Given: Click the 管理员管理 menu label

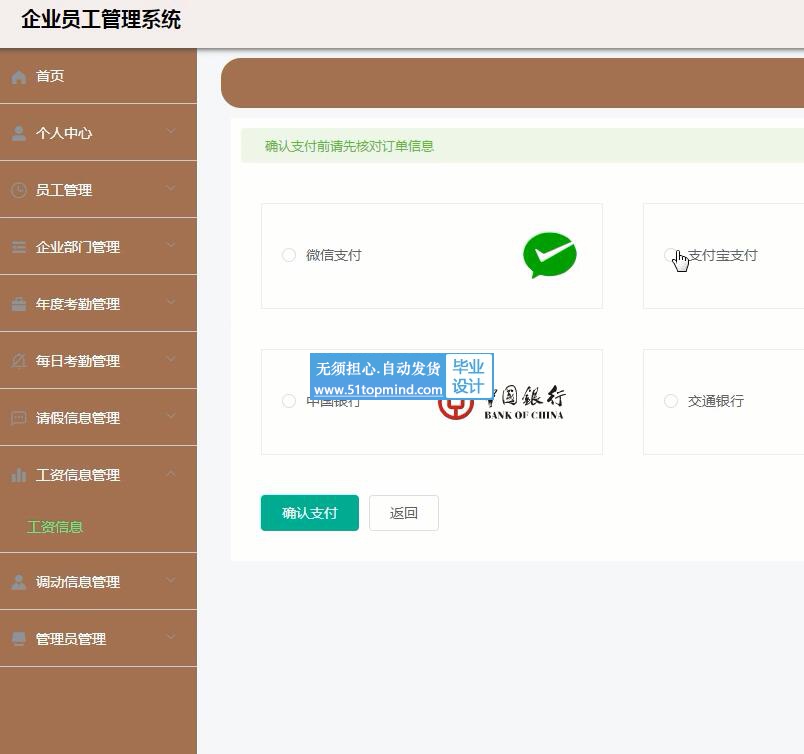Looking at the screenshot, I should click(71, 639).
